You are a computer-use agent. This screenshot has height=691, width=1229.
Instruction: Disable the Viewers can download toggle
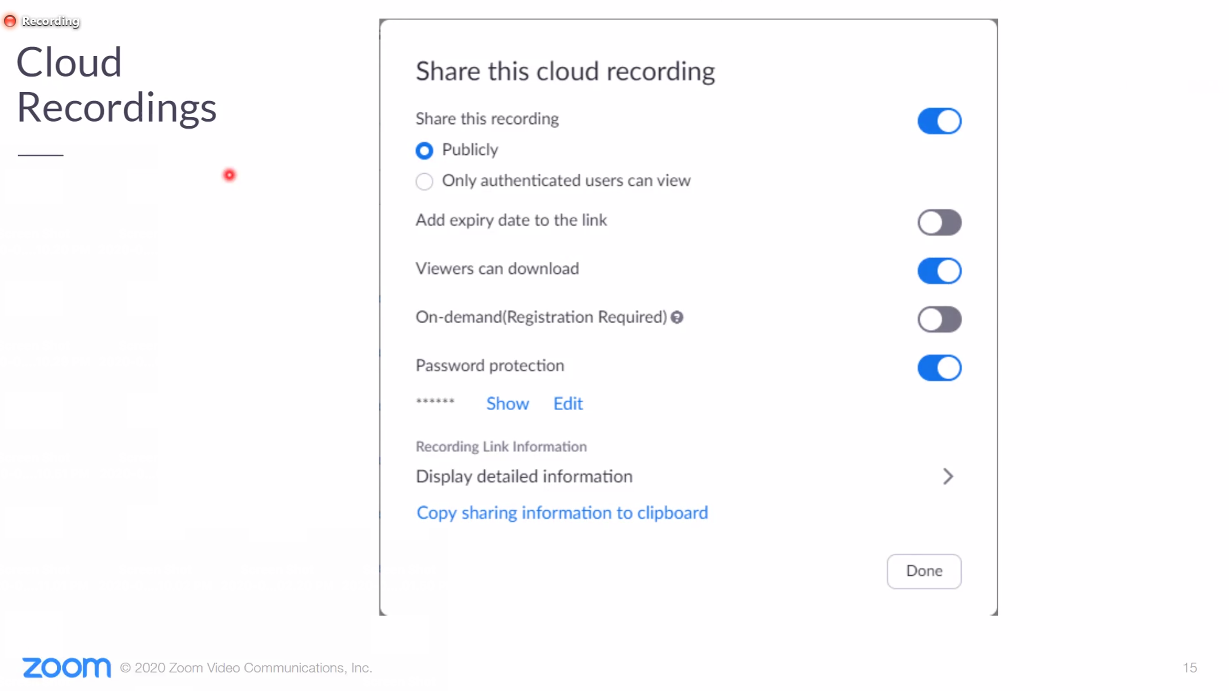[x=938, y=270]
